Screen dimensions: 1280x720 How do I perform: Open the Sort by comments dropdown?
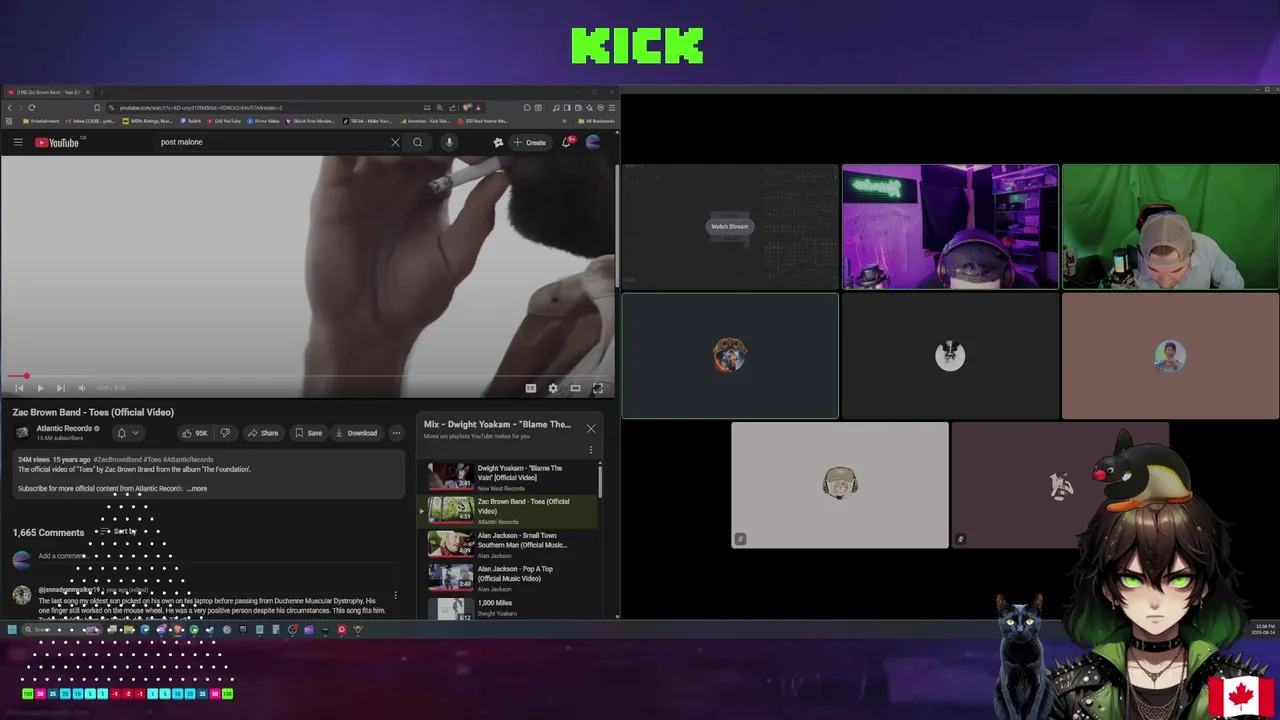(119, 532)
